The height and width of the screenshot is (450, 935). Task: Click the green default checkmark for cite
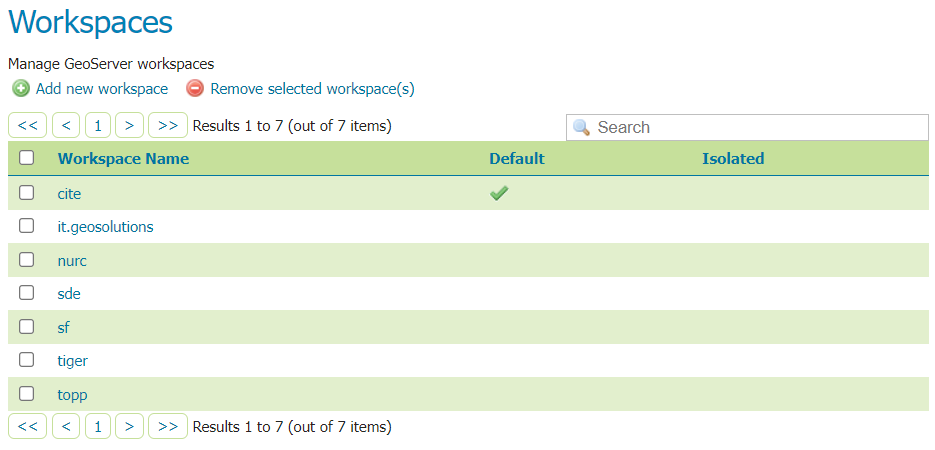coord(499,193)
